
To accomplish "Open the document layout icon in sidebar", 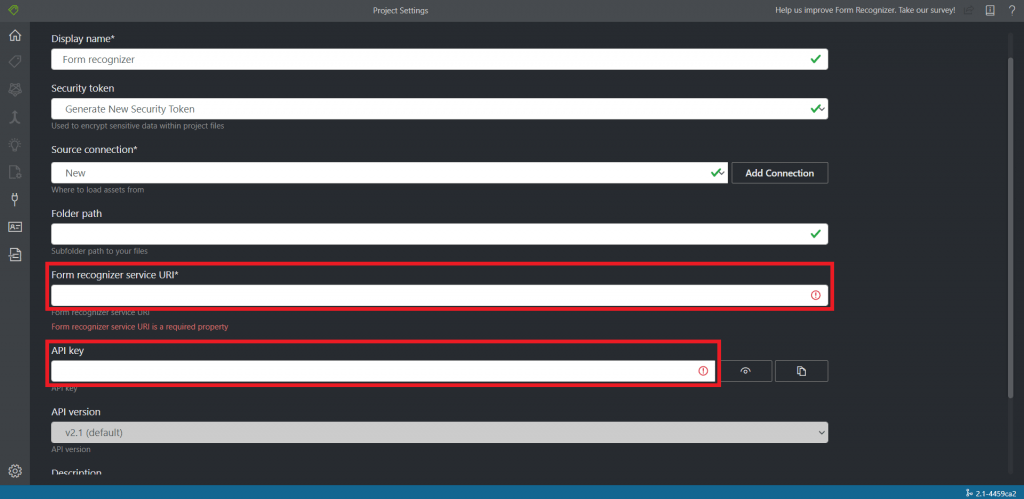I will (15, 255).
